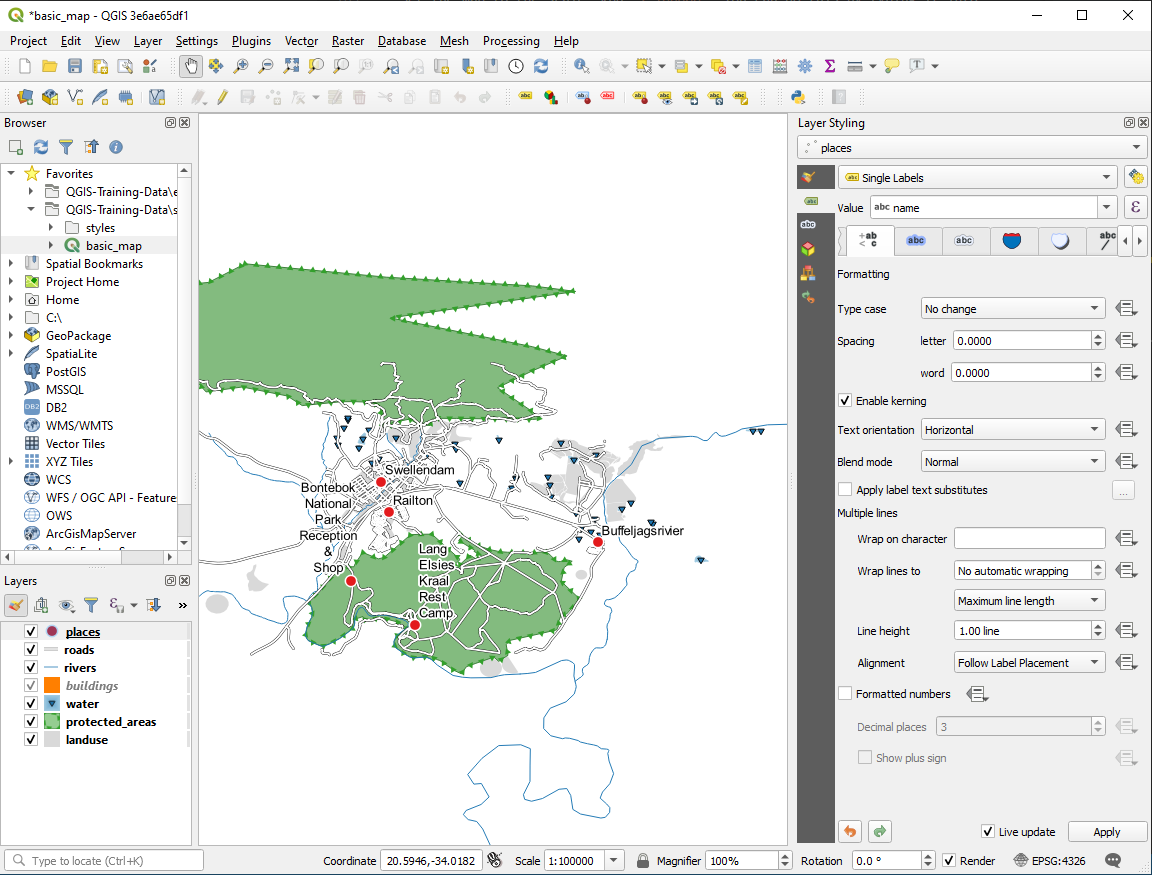Check Apply label text substitutes
The image size is (1152, 875).
(845, 489)
